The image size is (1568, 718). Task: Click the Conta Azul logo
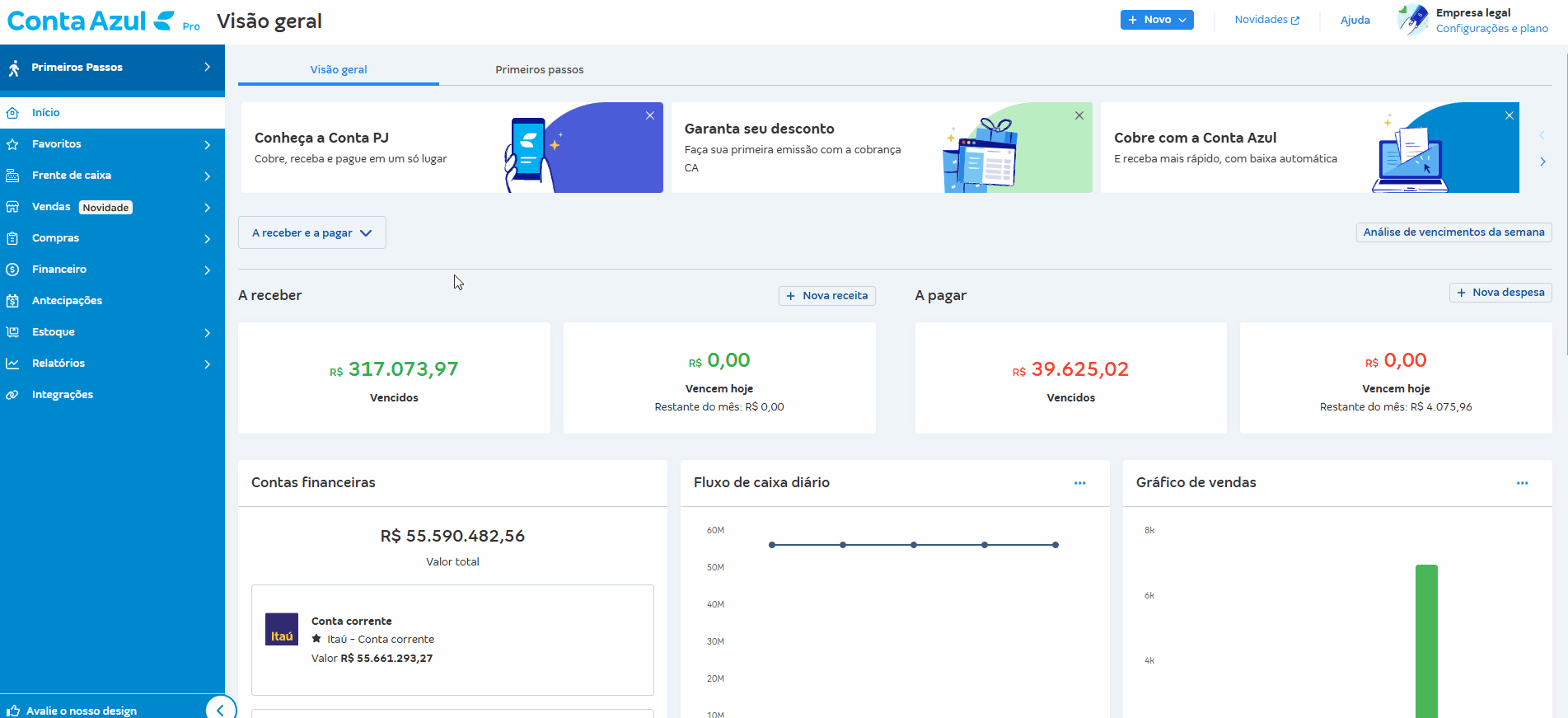coord(91,21)
